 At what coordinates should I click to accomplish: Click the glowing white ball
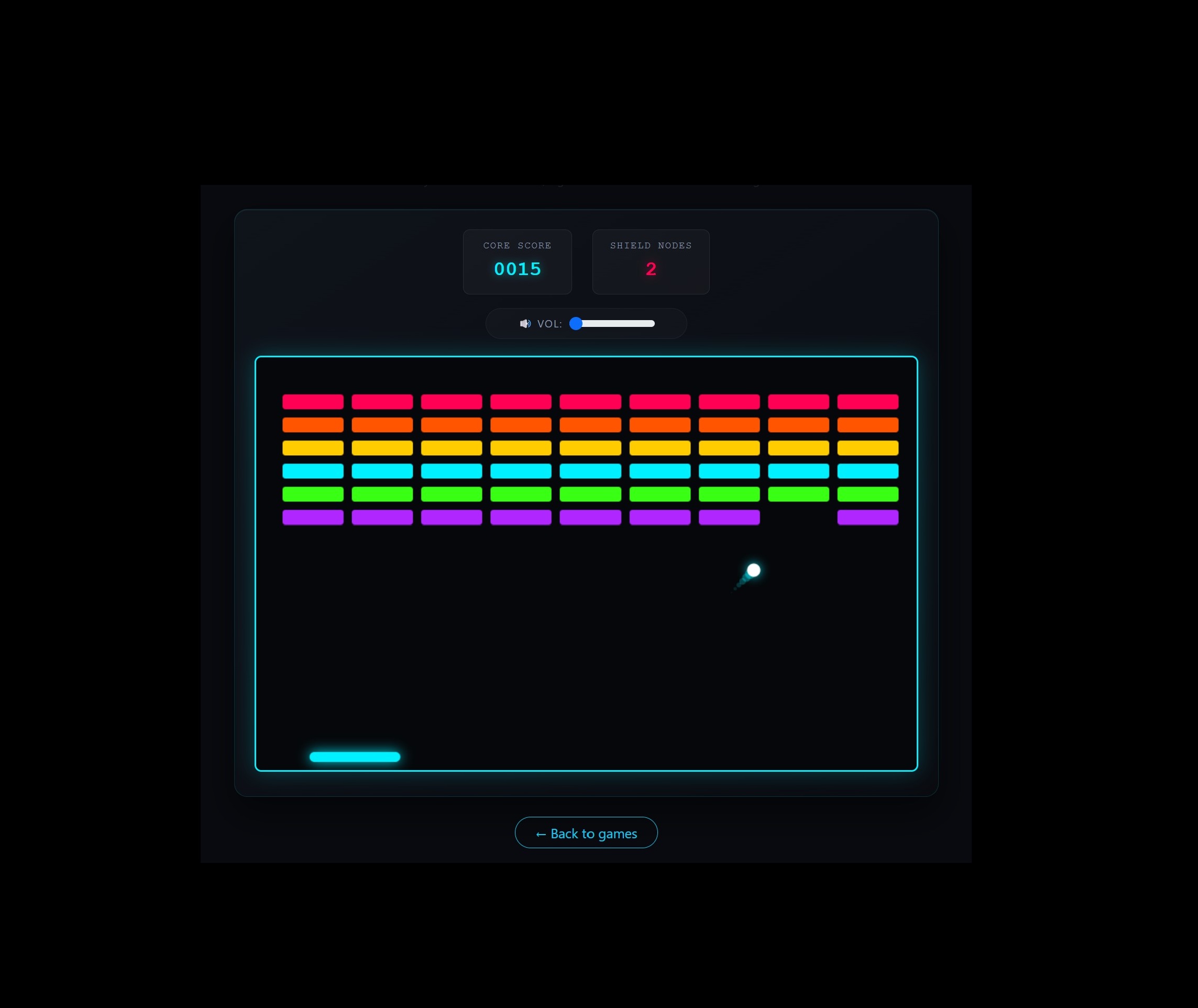pyautogui.click(x=754, y=569)
